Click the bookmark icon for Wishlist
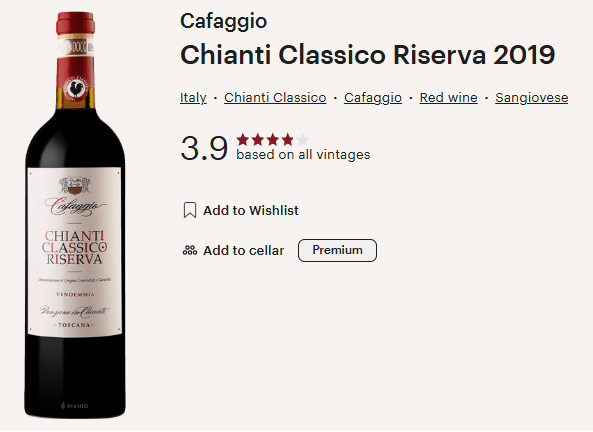This screenshot has width=593, height=432. click(190, 210)
